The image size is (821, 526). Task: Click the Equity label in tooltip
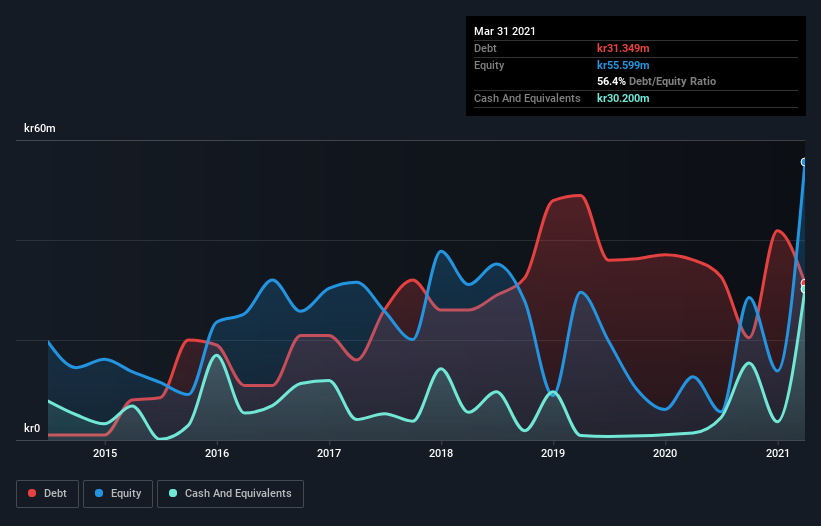point(489,65)
